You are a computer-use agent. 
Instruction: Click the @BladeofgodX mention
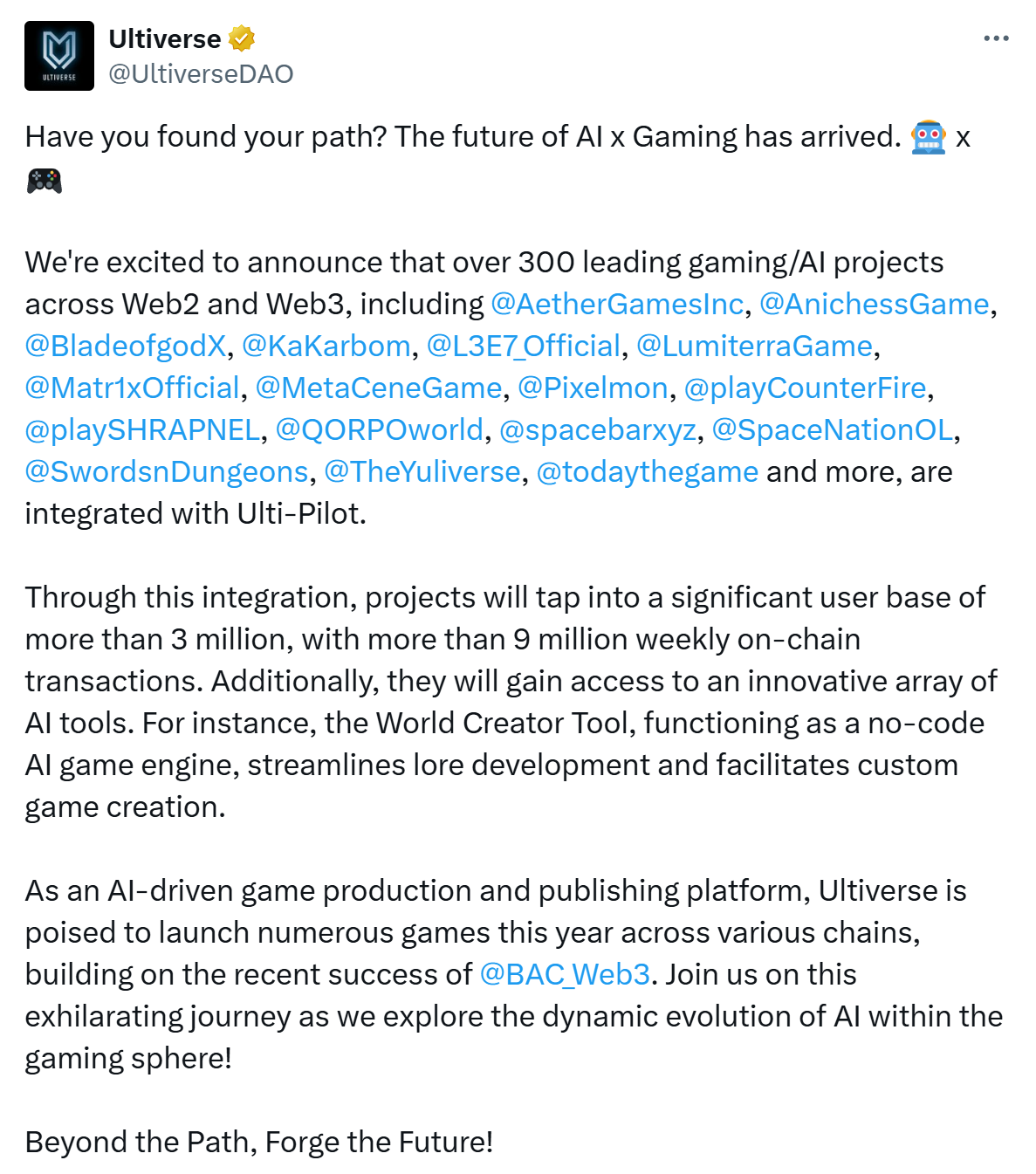126,346
